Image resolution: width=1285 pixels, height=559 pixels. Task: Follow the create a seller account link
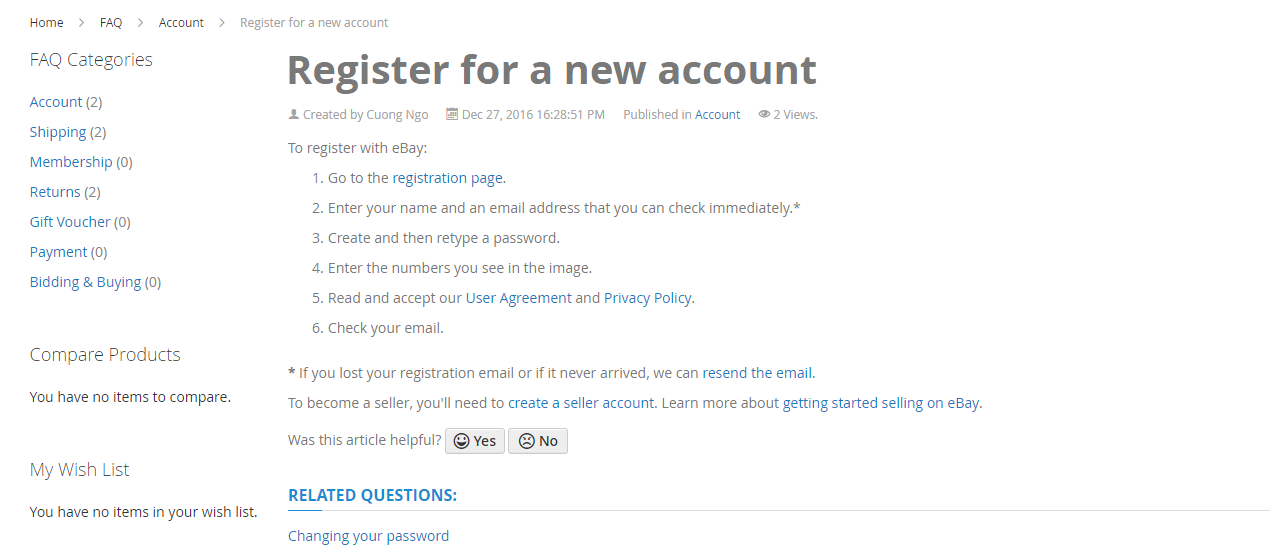pyautogui.click(x=581, y=403)
